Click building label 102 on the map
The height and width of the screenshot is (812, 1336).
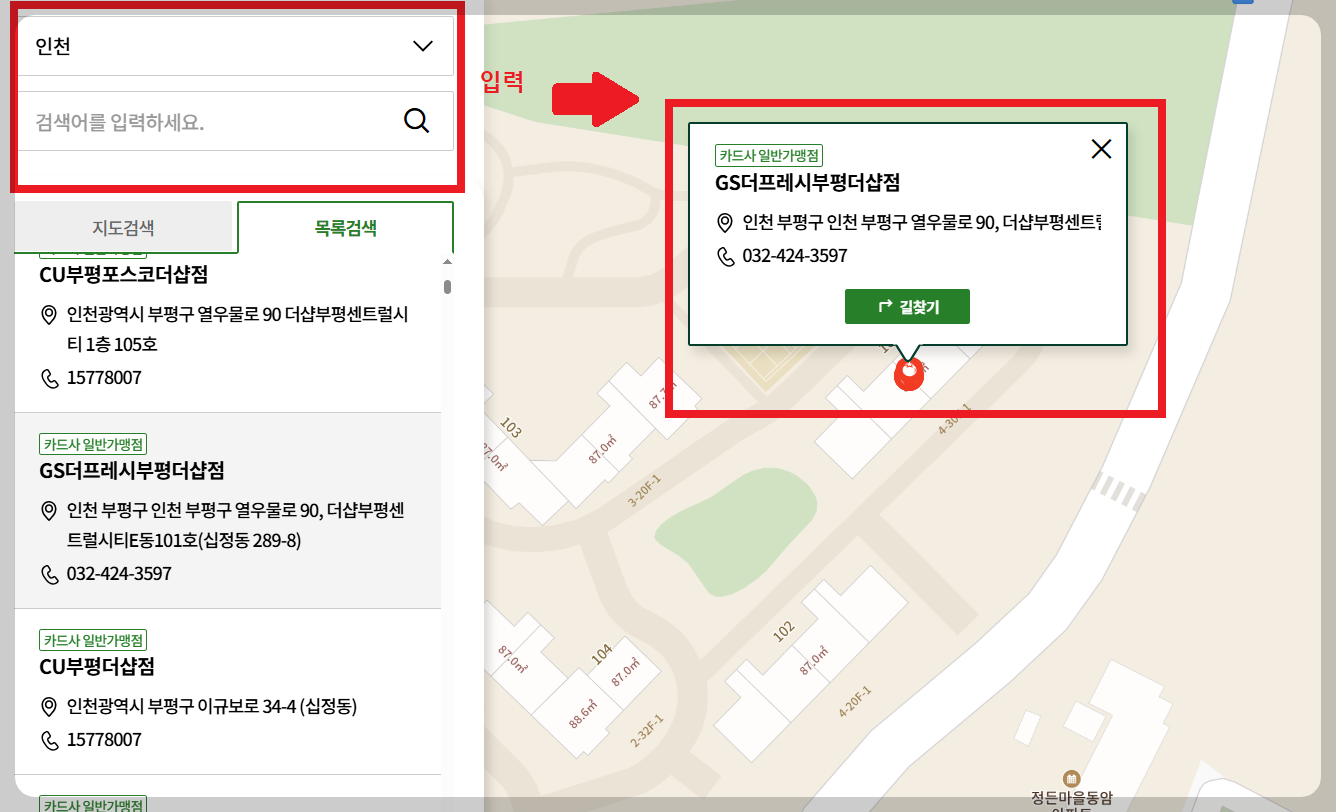point(783,630)
